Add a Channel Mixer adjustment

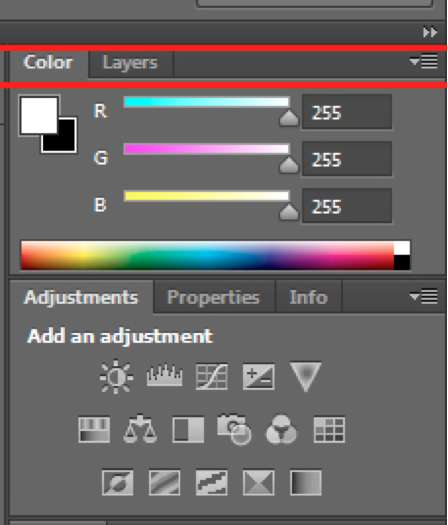(x=281, y=429)
